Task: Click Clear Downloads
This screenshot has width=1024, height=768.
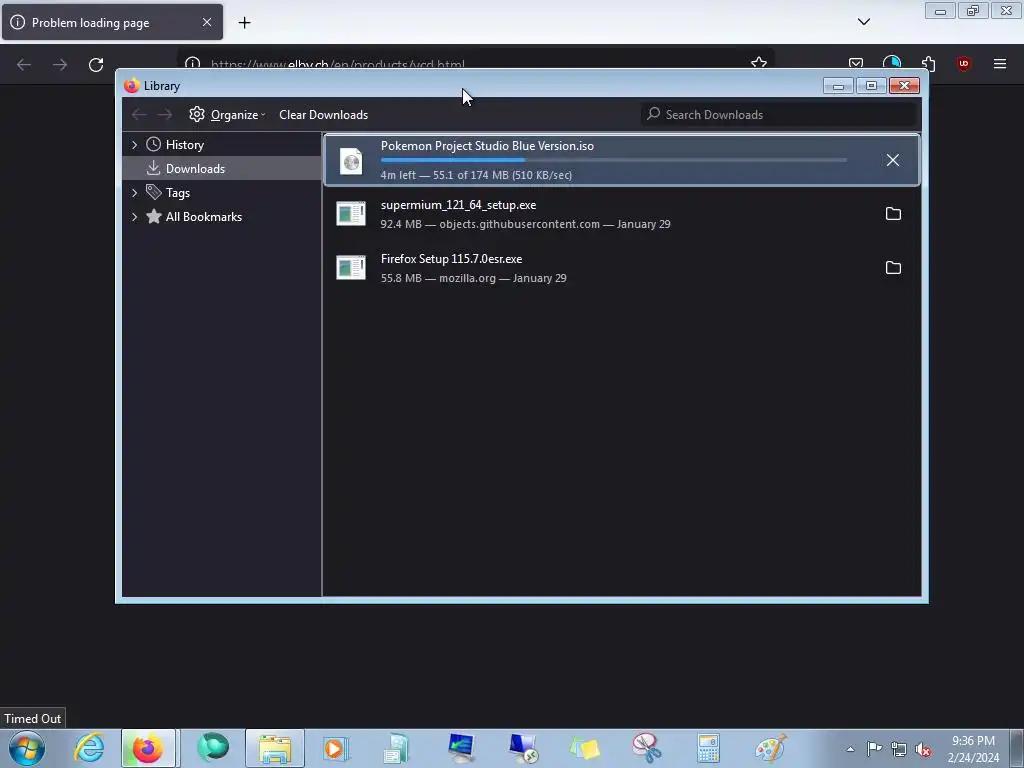Action: (323, 115)
